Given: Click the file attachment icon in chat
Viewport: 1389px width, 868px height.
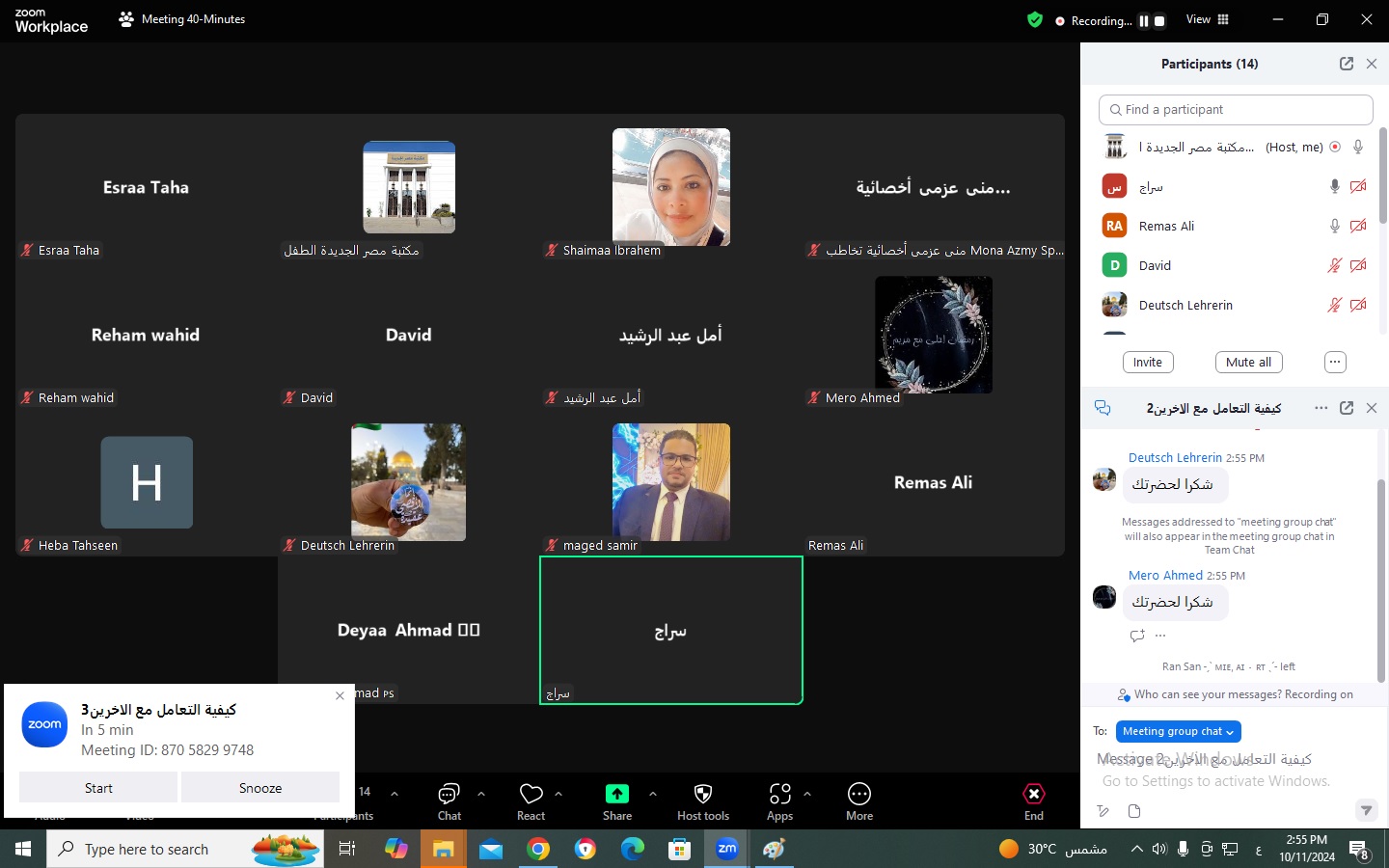Looking at the screenshot, I should [1134, 811].
